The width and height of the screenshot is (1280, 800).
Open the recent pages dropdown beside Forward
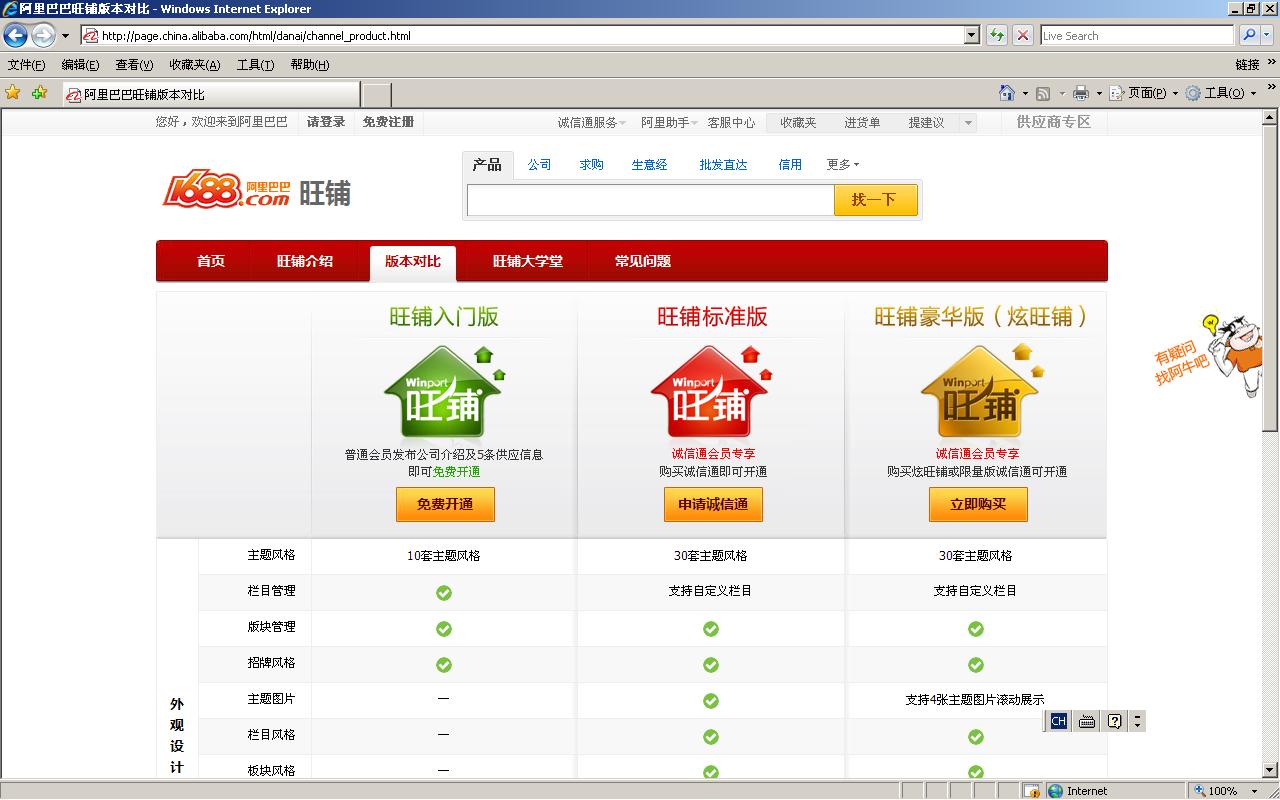pos(66,36)
